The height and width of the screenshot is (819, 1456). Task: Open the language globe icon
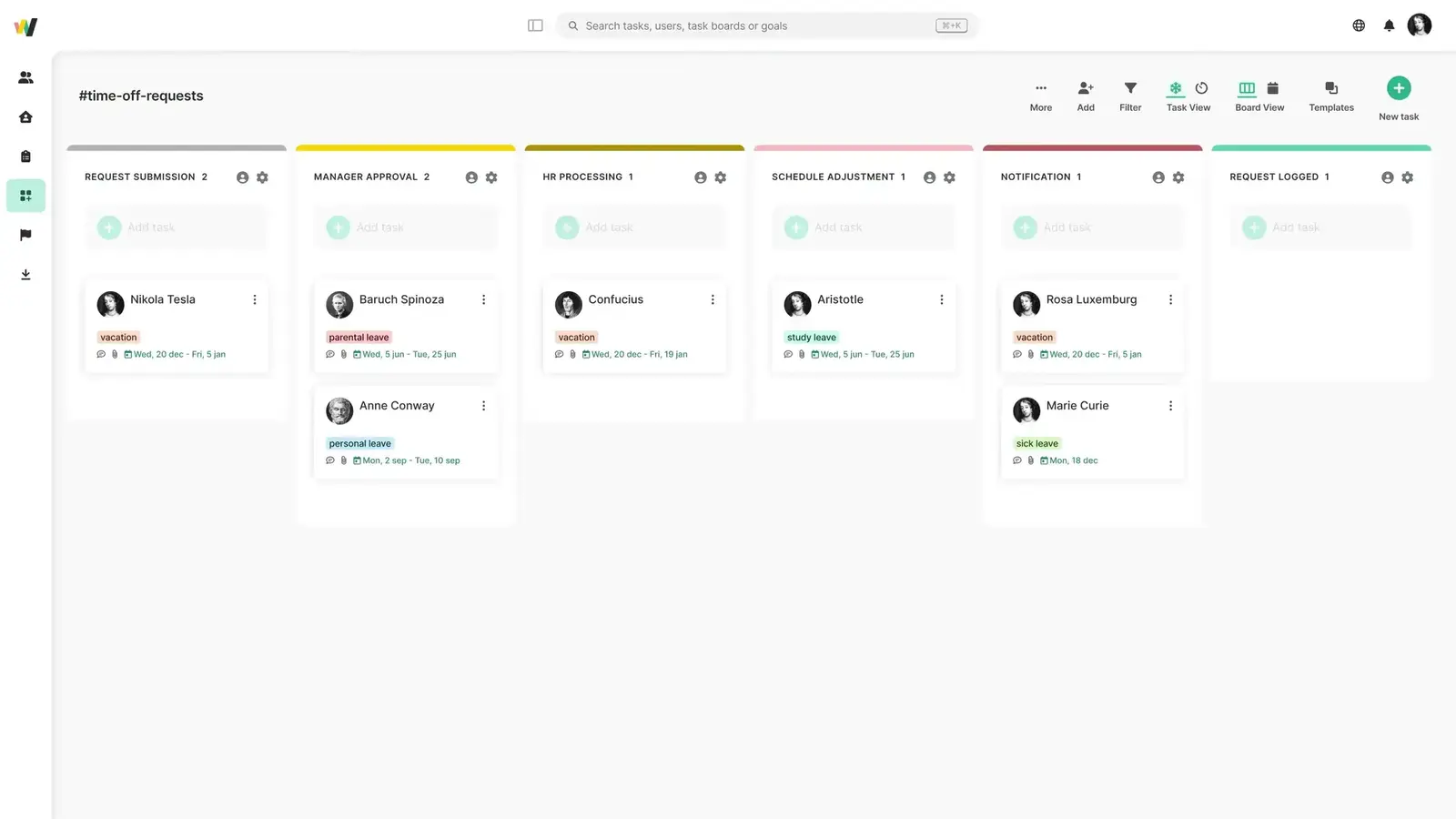coord(1359,25)
